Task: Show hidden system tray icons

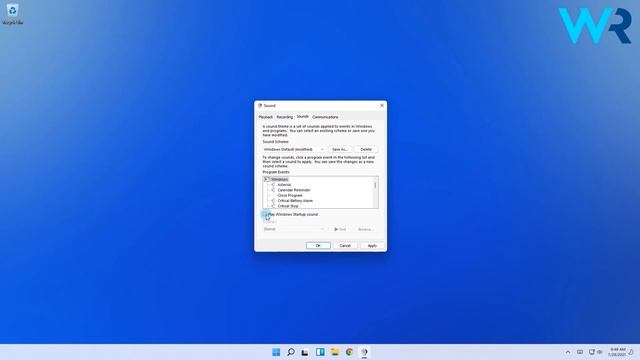Action: 568,352
